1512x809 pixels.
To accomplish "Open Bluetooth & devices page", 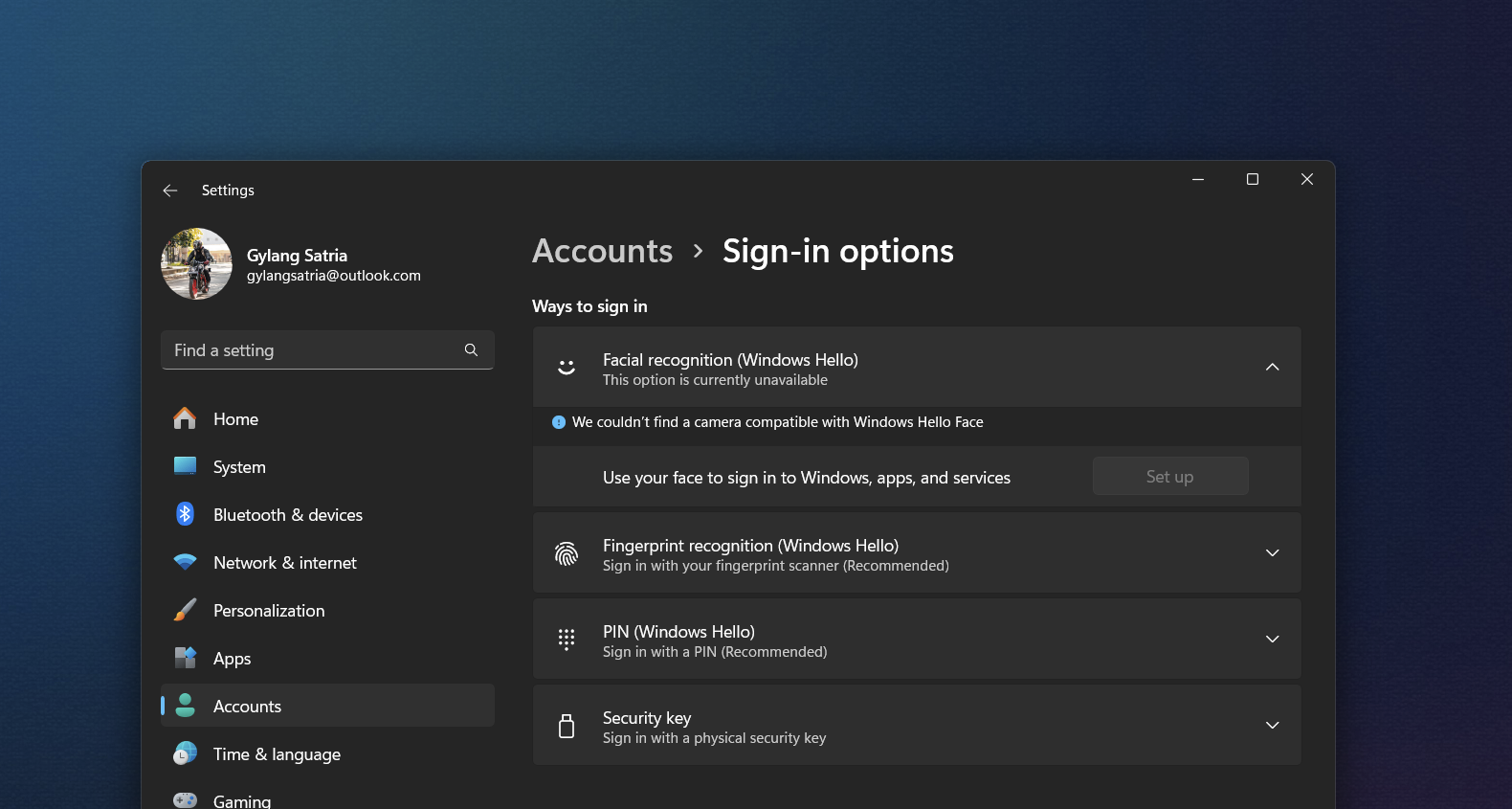I will click(x=327, y=514).
